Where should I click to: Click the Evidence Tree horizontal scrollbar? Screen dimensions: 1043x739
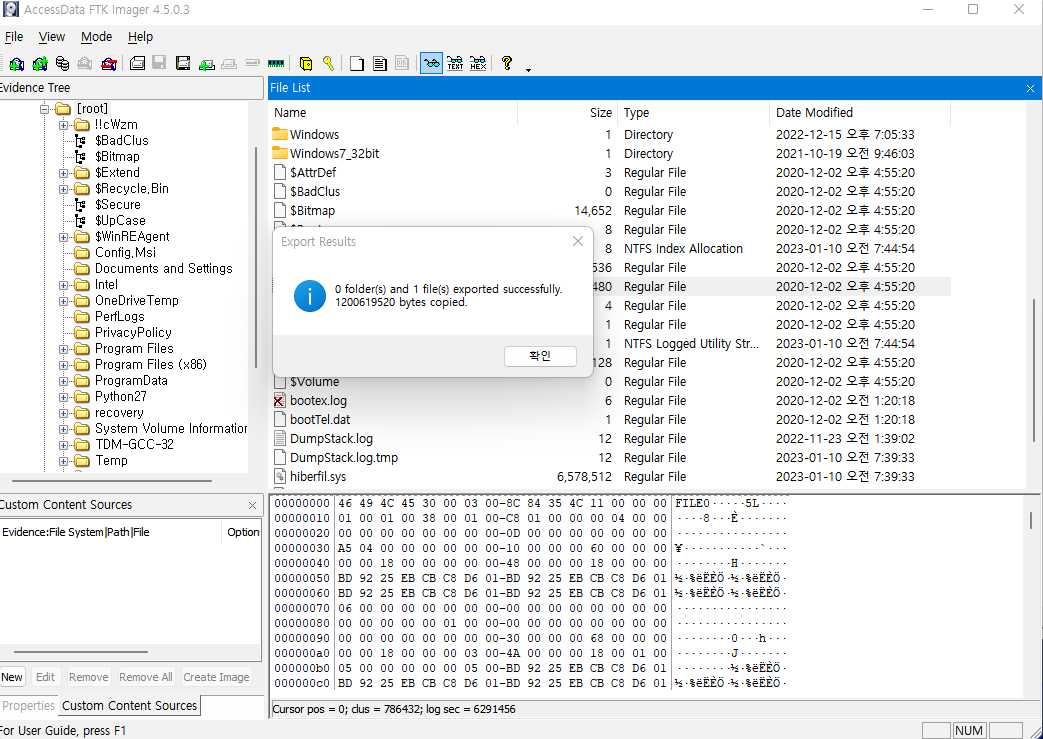coord(112,480)
